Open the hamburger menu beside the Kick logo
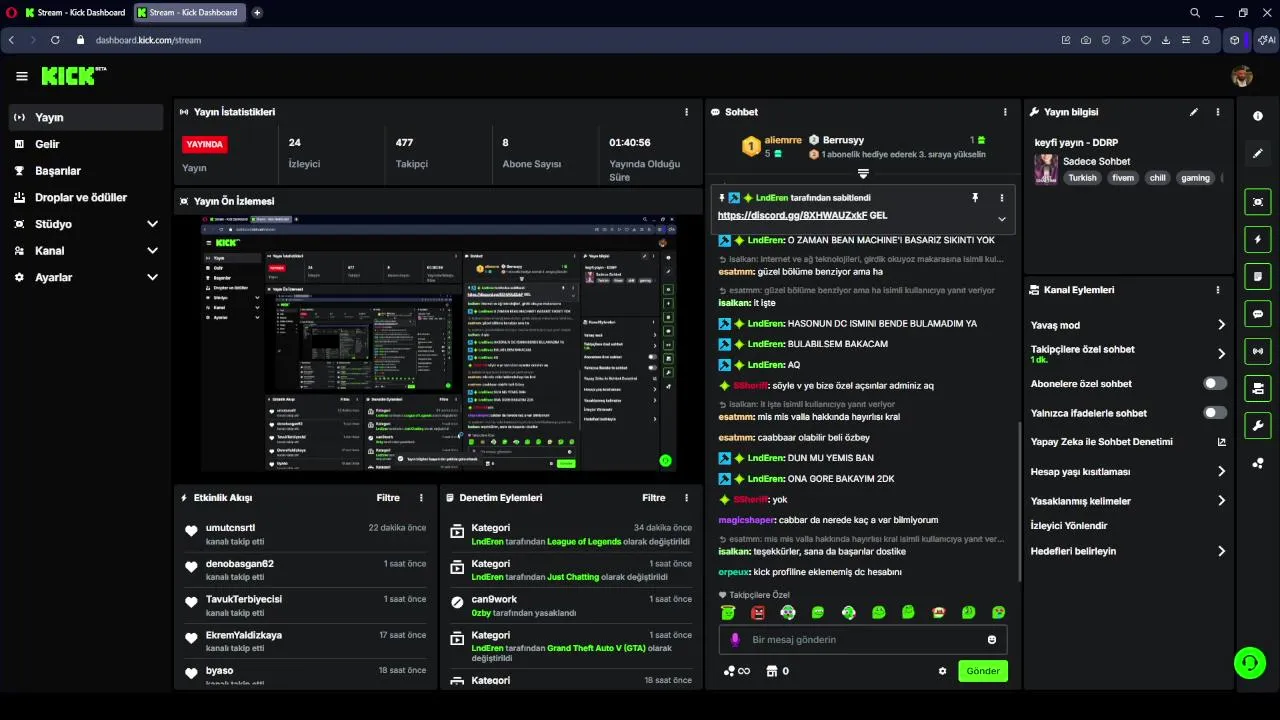The height and width of the screenshot is (720, 1280). coord(22,76)
